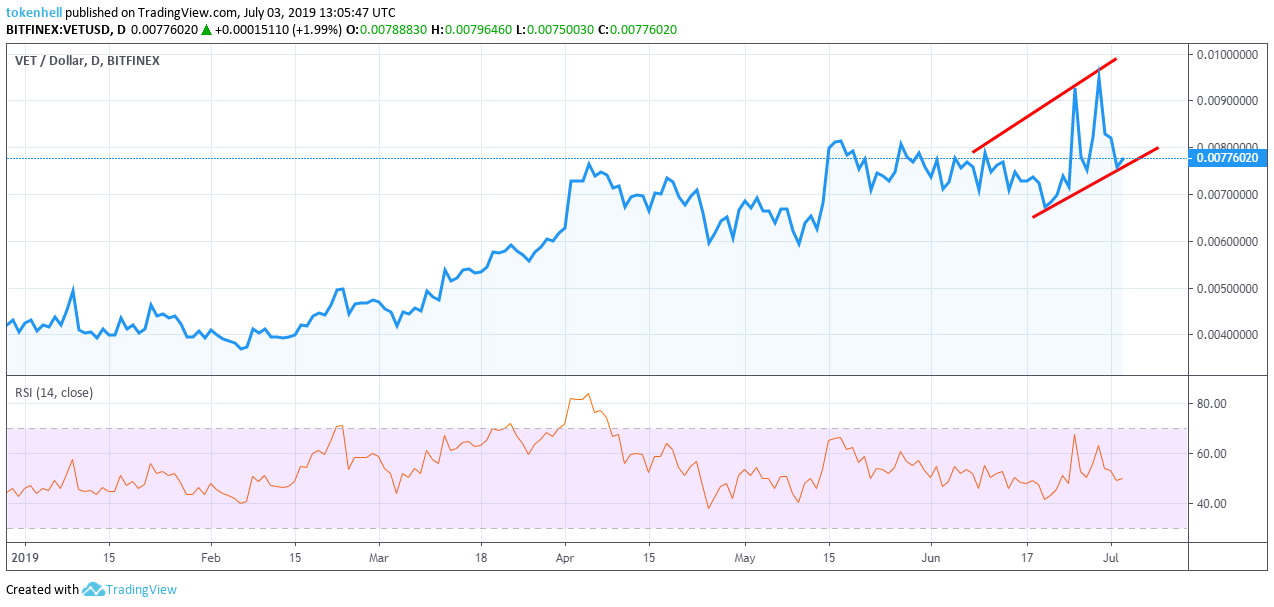Select the upper red trendline

tap(1044, 106)
